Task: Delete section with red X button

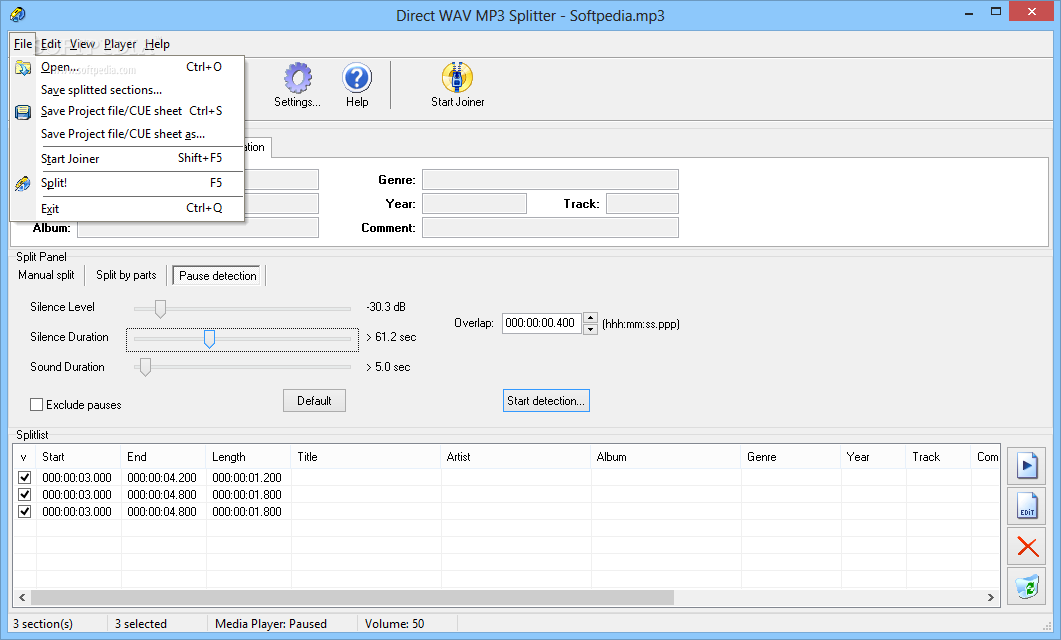Action: tap(1026, 546)
